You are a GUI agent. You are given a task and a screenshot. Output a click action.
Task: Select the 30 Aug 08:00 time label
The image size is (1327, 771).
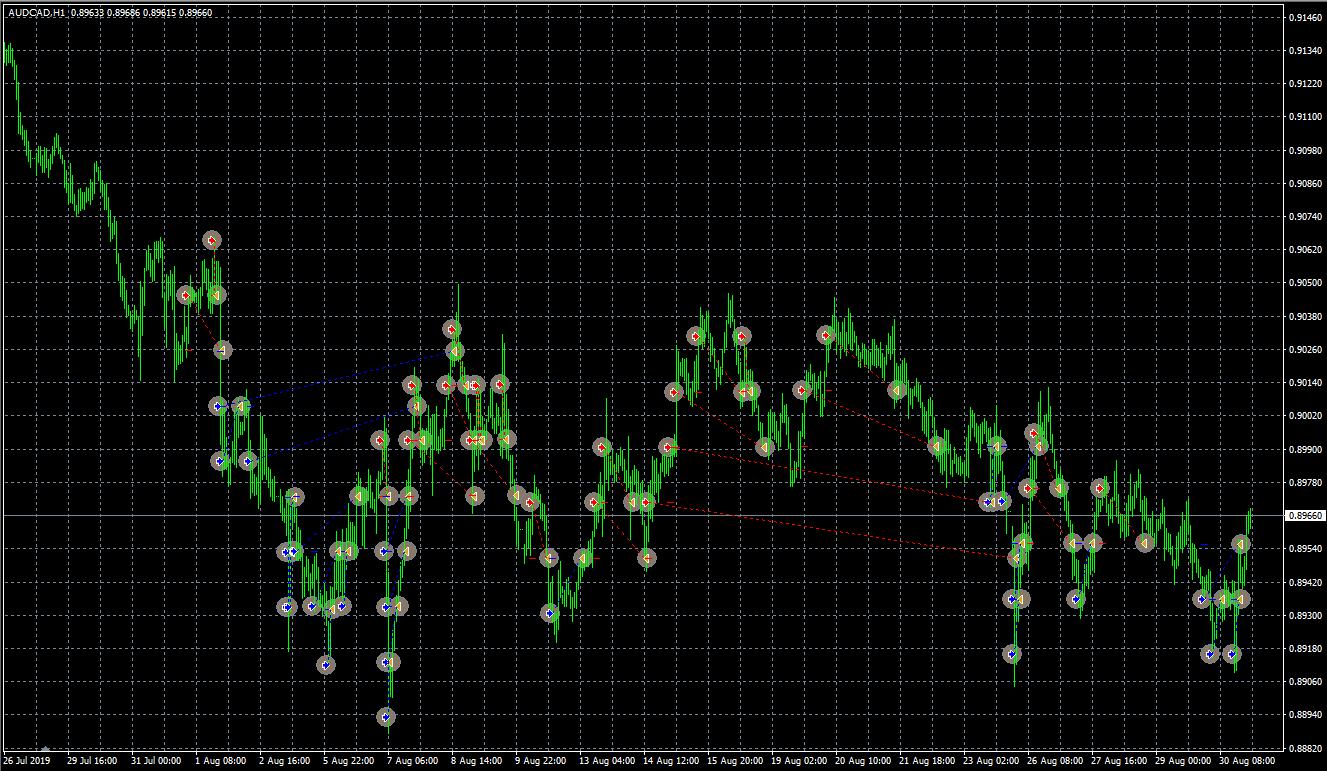1249,761
